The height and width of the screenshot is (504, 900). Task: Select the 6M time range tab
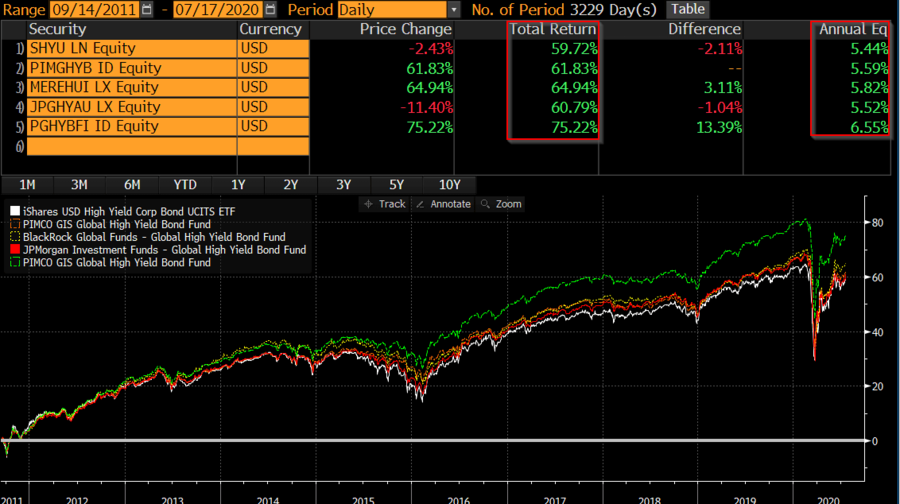coord(132,185)
